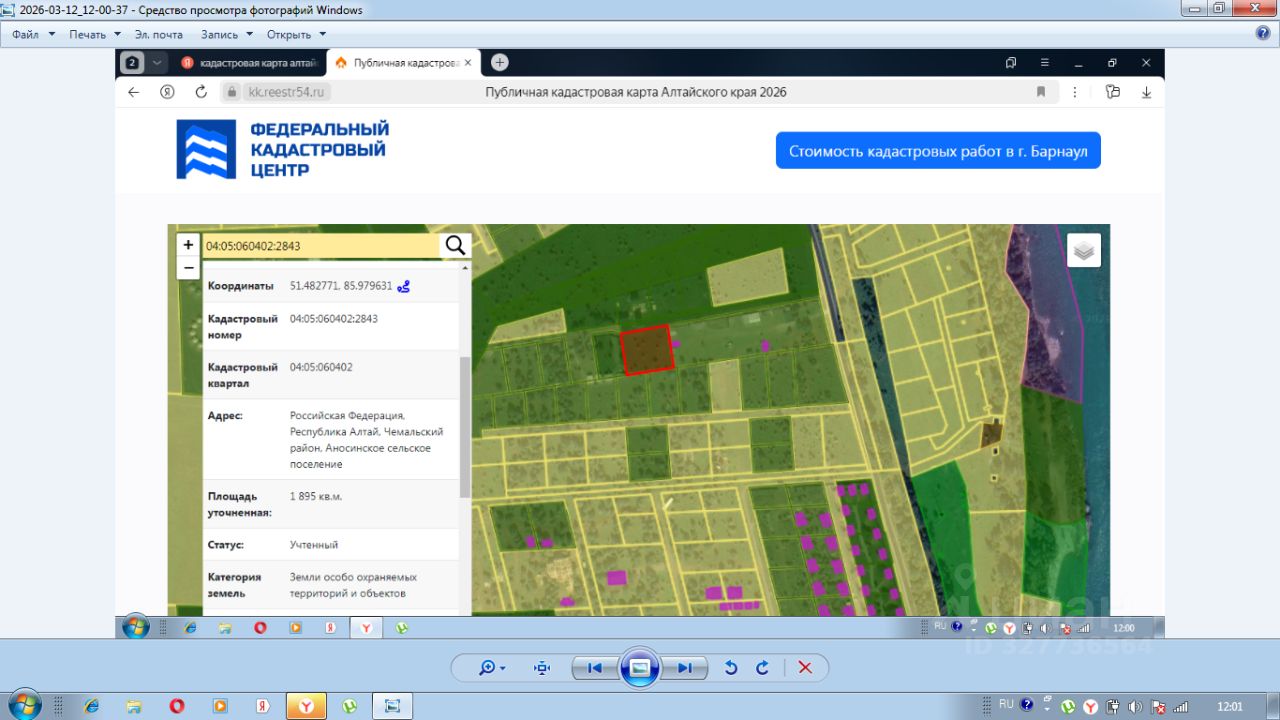The height and width of the screenshot is (720, 1280).
Task: Open the browser downloads arrow
Action: [1147, 92]
